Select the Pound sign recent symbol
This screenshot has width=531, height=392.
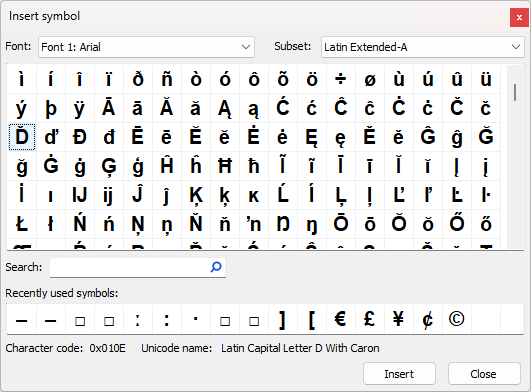(x=369, y=319)
